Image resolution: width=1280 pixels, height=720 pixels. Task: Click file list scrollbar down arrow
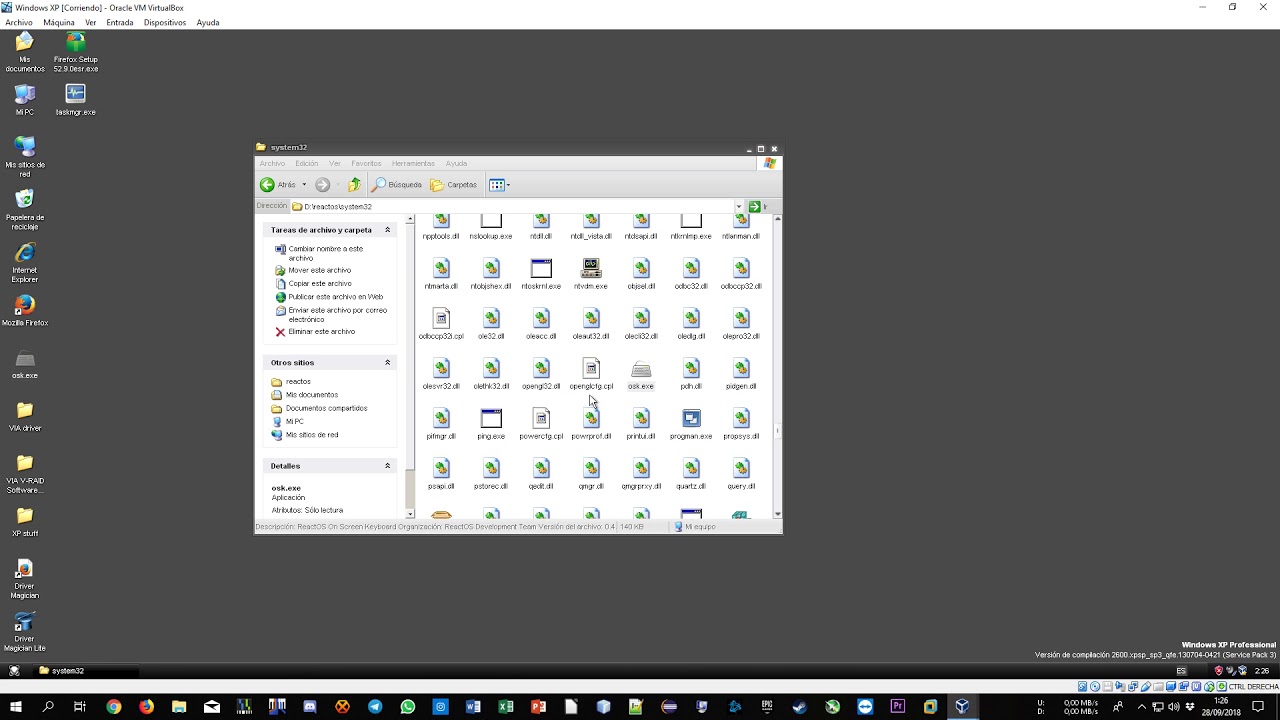(778, 514)
